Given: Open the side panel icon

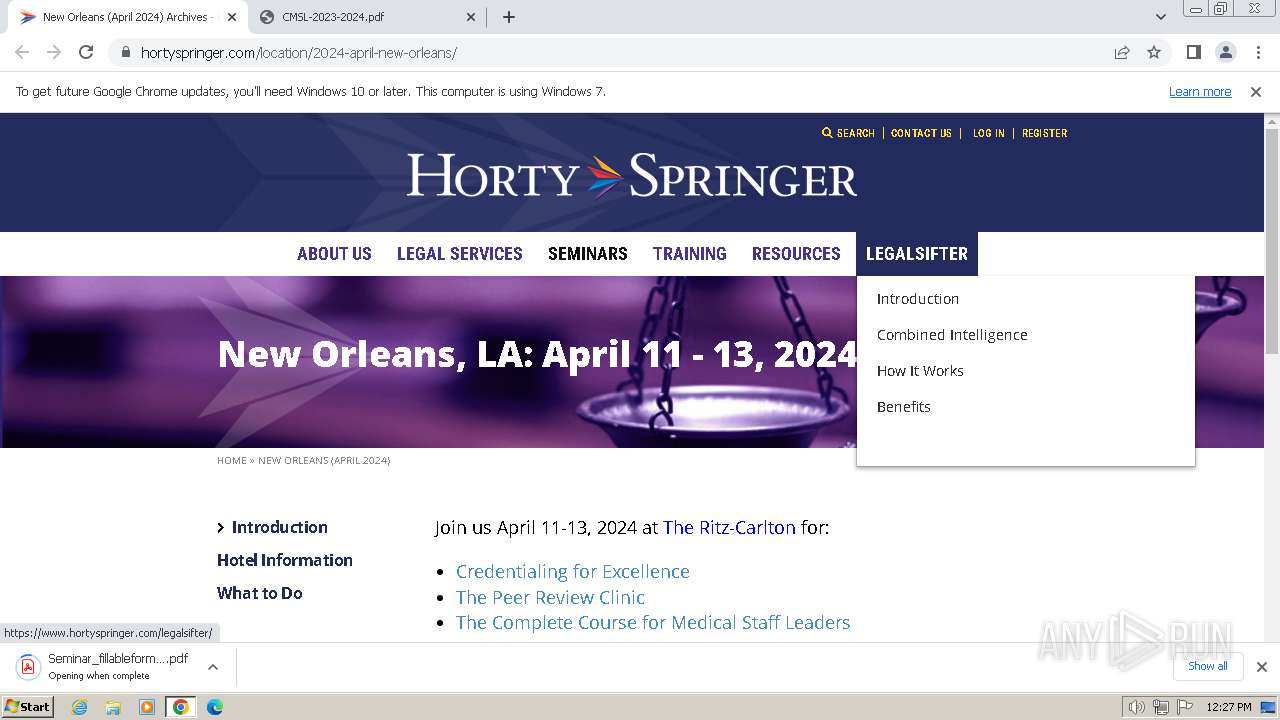Looking at the screenshot, I should click(x=1193, y=52).
